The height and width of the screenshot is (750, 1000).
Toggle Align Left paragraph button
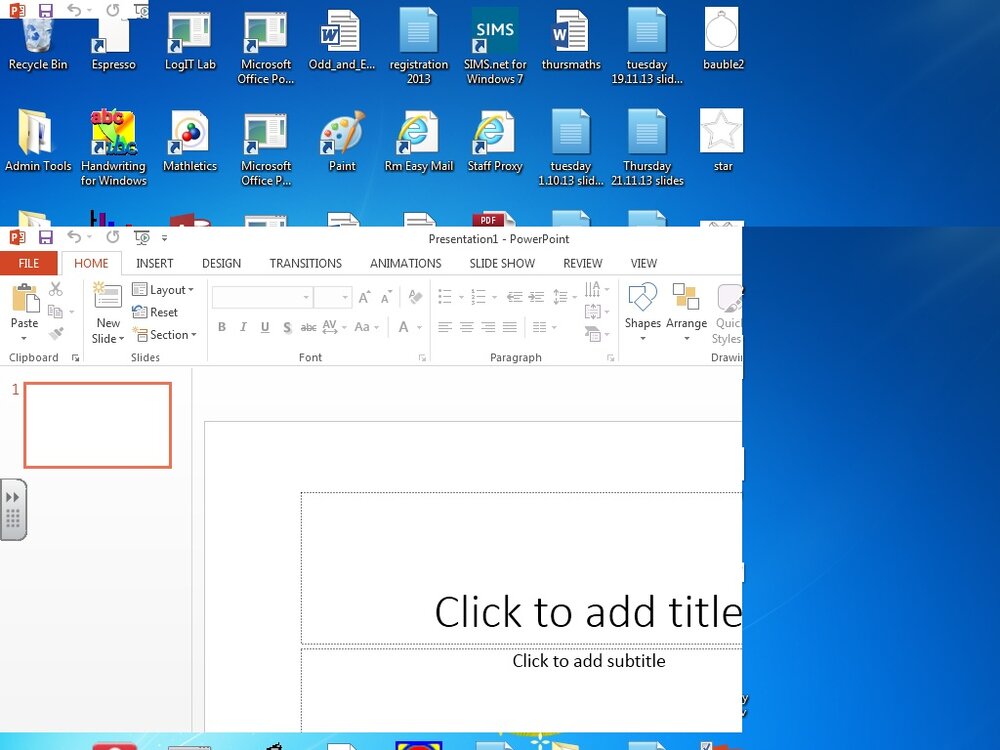[445, 327]
